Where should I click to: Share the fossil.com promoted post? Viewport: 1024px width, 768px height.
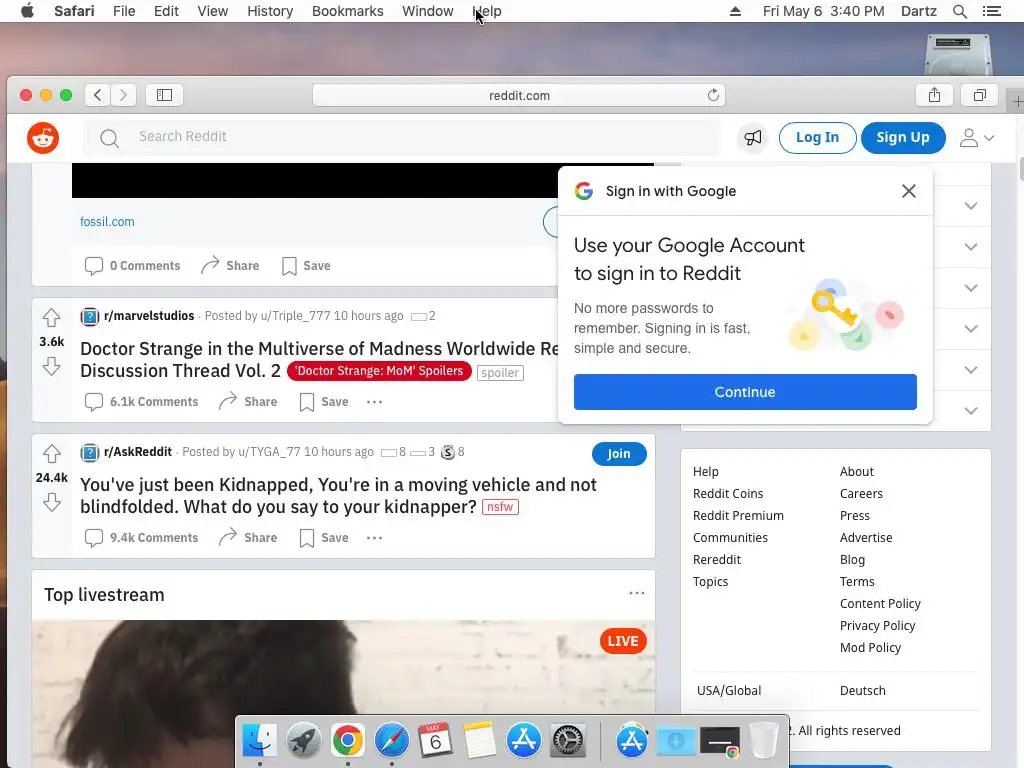[230, 266]
